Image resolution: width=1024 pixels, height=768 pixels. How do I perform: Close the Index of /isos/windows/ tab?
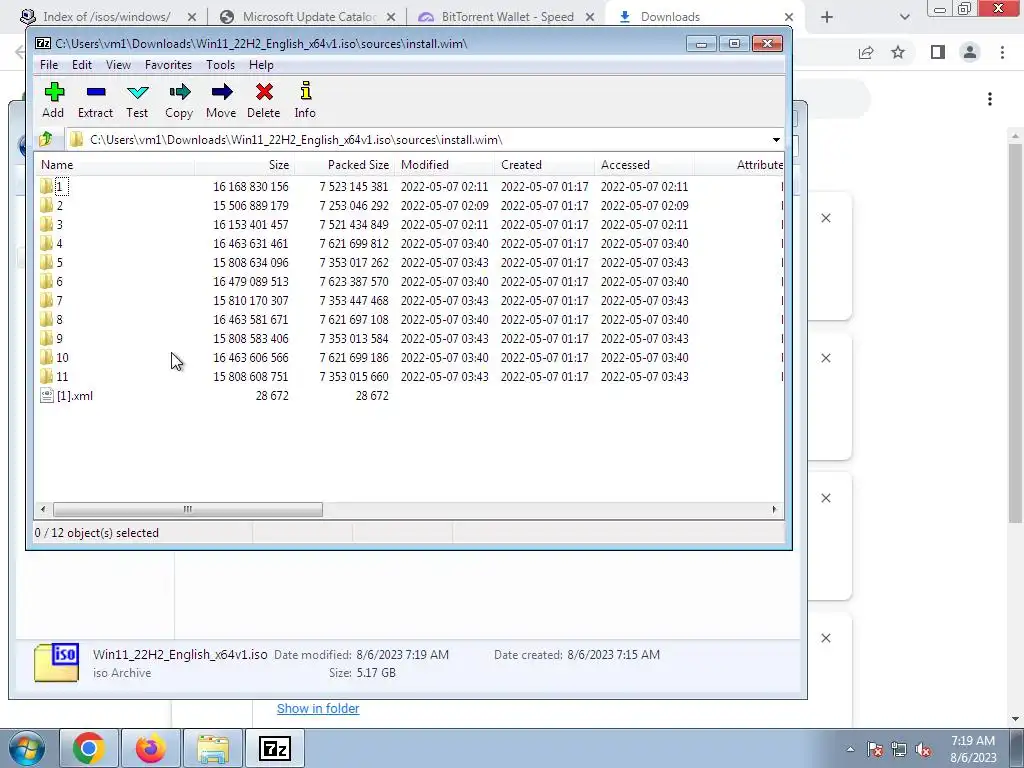[192, 17]
